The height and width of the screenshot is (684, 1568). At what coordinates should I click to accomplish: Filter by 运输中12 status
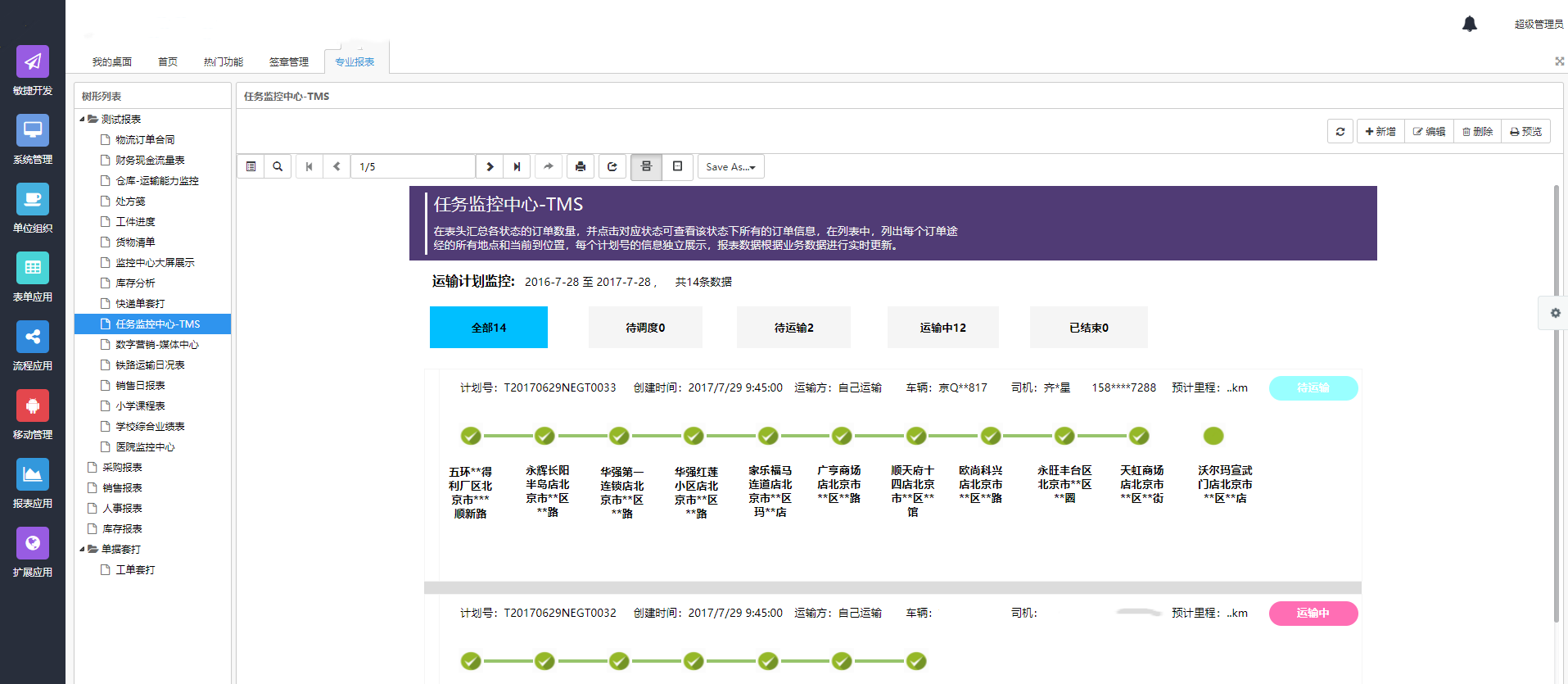pyautogui.click(x=942, y=328)
